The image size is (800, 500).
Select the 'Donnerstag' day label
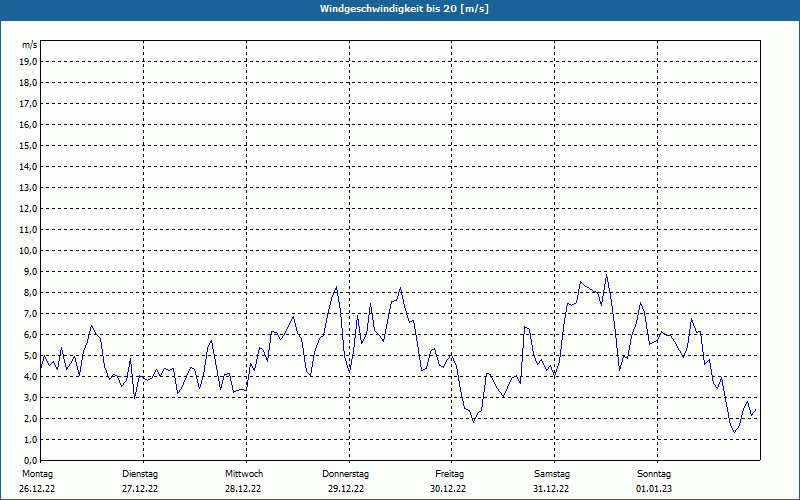[x=345, y=474]
